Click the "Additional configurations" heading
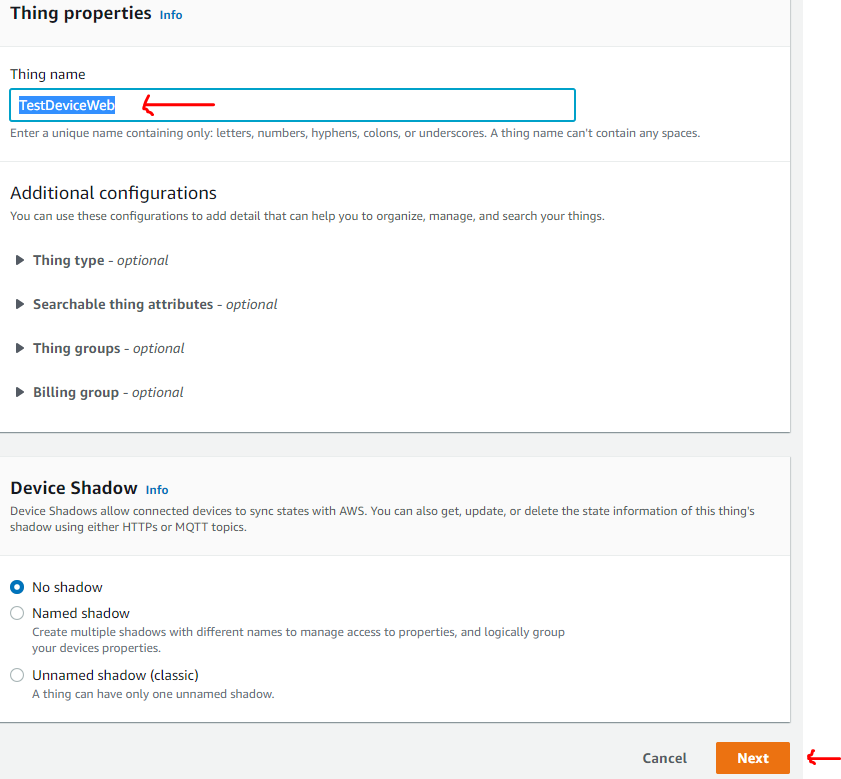The height and width of the screenshot is (779, 841). coord(113,193)
